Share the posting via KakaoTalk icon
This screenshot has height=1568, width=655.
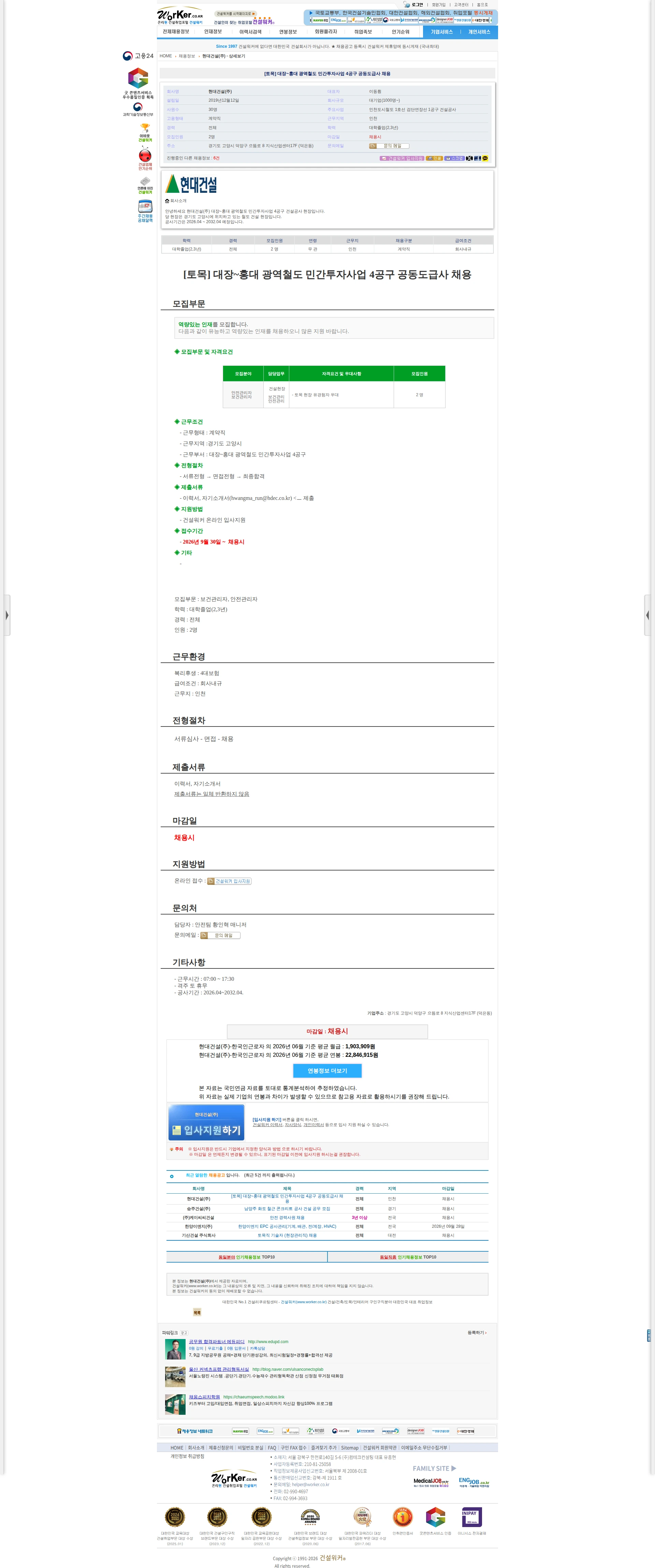pyautogui.click(x=485, y=158)
